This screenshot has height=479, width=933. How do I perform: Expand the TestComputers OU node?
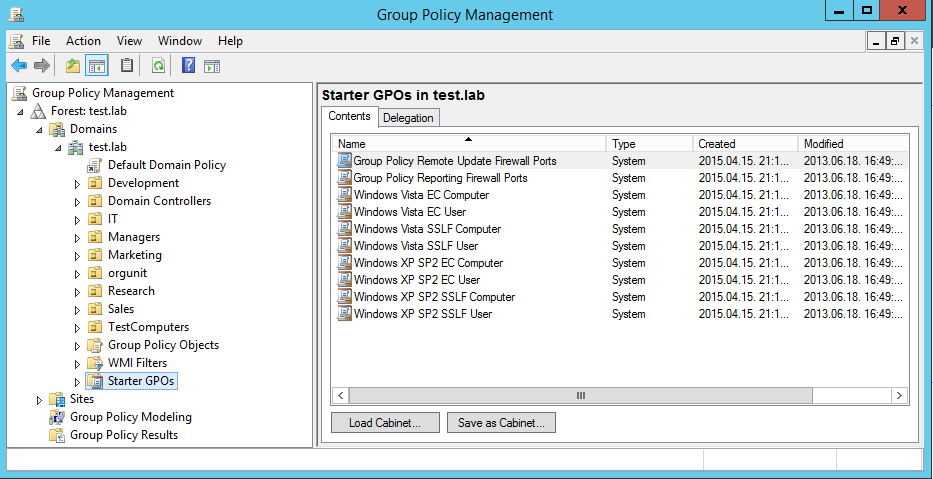point(77,328)
